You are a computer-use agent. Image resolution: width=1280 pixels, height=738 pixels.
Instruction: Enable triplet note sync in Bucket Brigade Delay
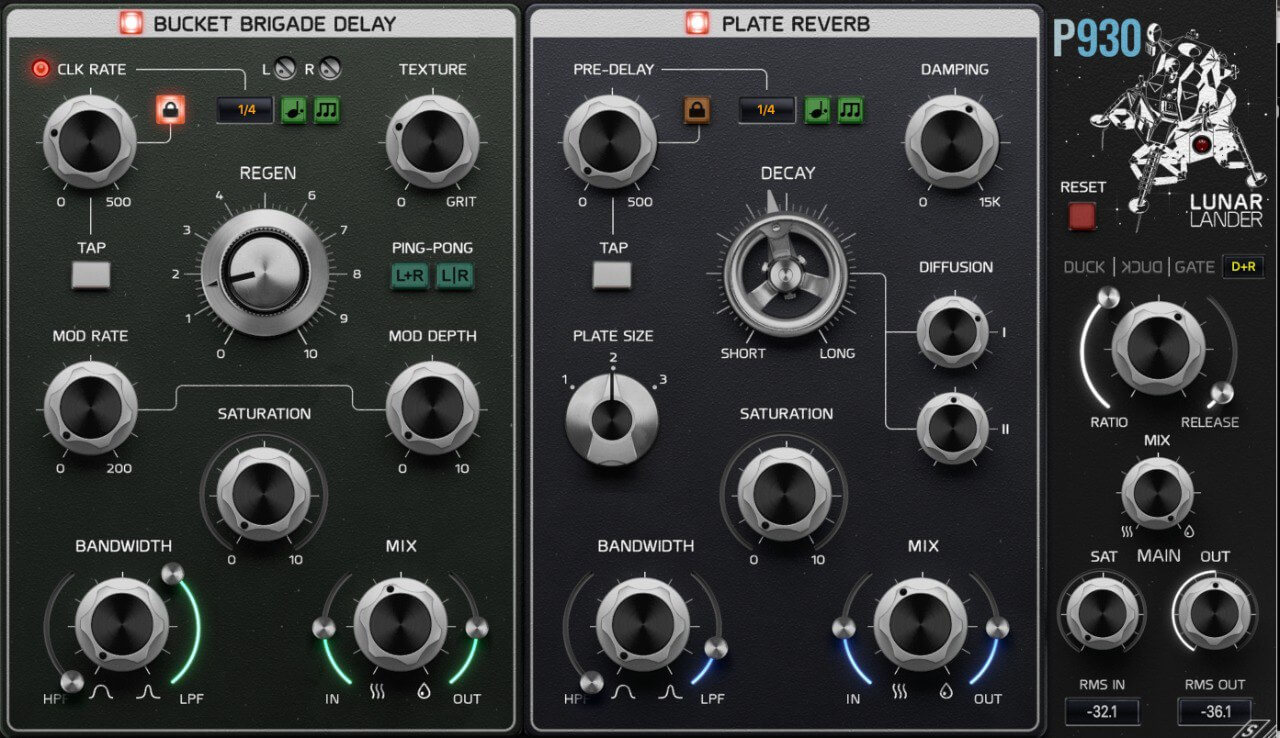(x=325, y=110)
